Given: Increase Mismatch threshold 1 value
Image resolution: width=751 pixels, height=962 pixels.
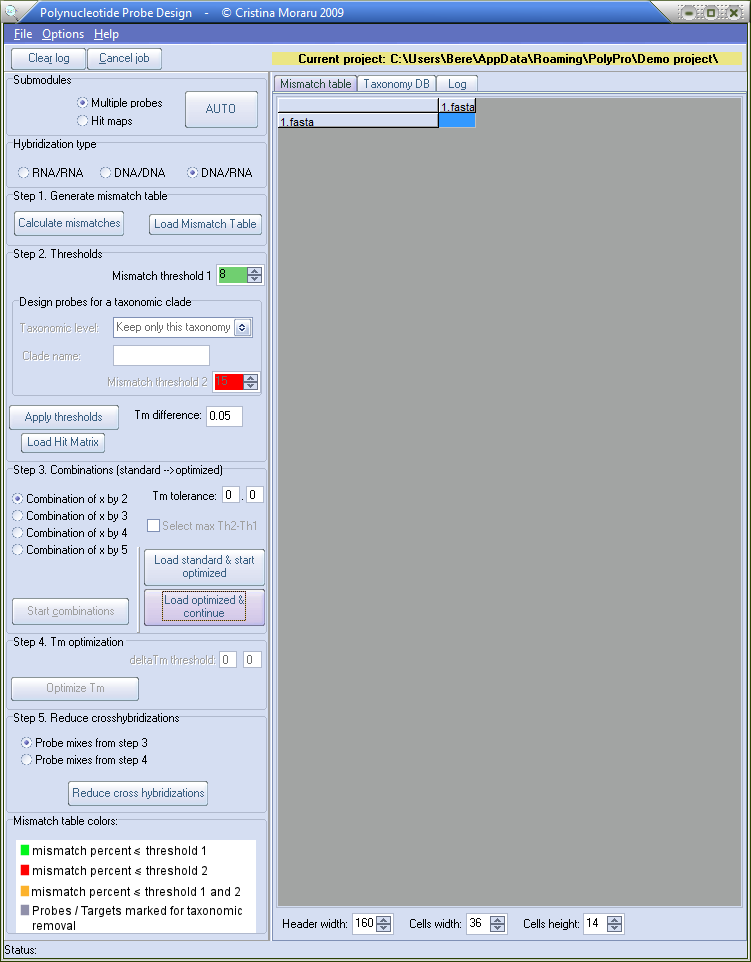Looking at the screenshot, I should [255, 271].
